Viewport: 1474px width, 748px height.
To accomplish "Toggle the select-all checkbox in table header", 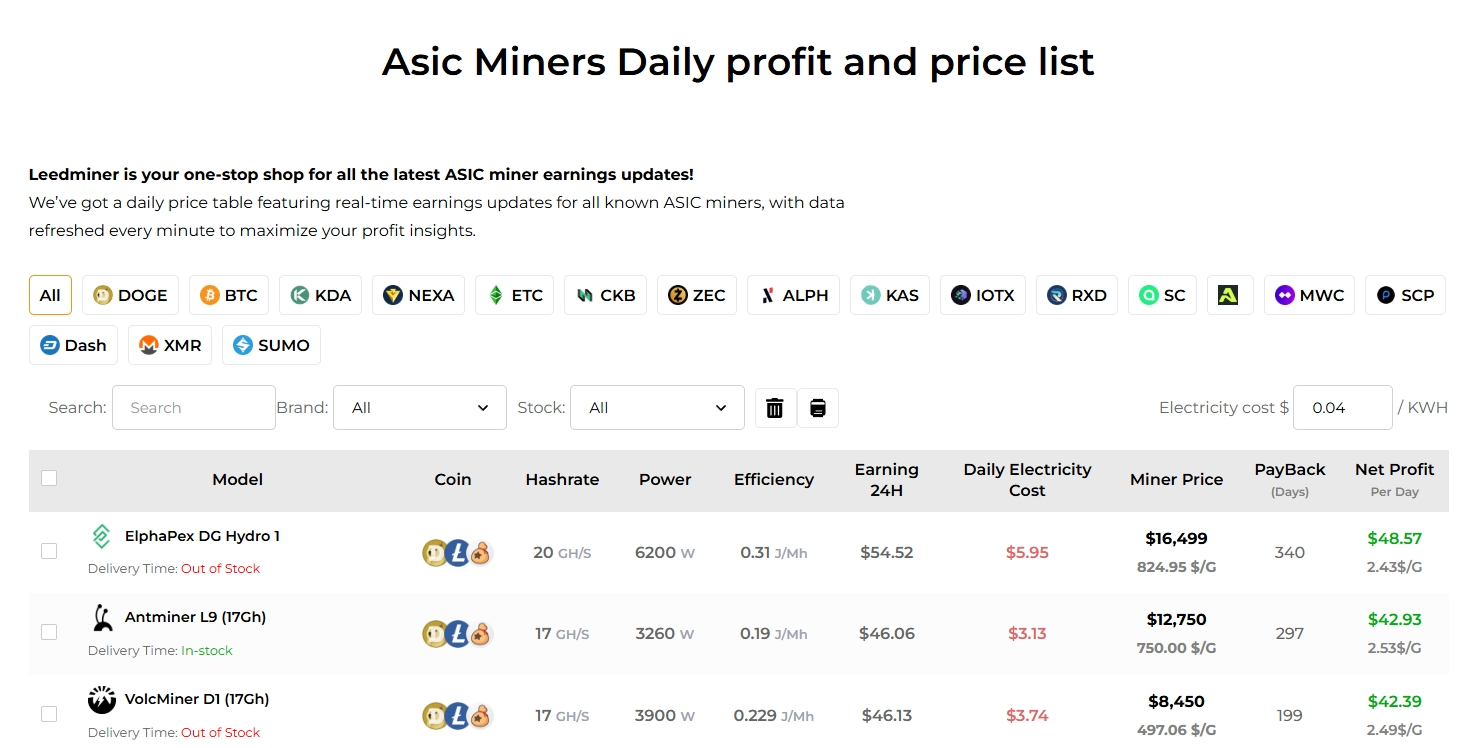I will (x=49, y=478).
